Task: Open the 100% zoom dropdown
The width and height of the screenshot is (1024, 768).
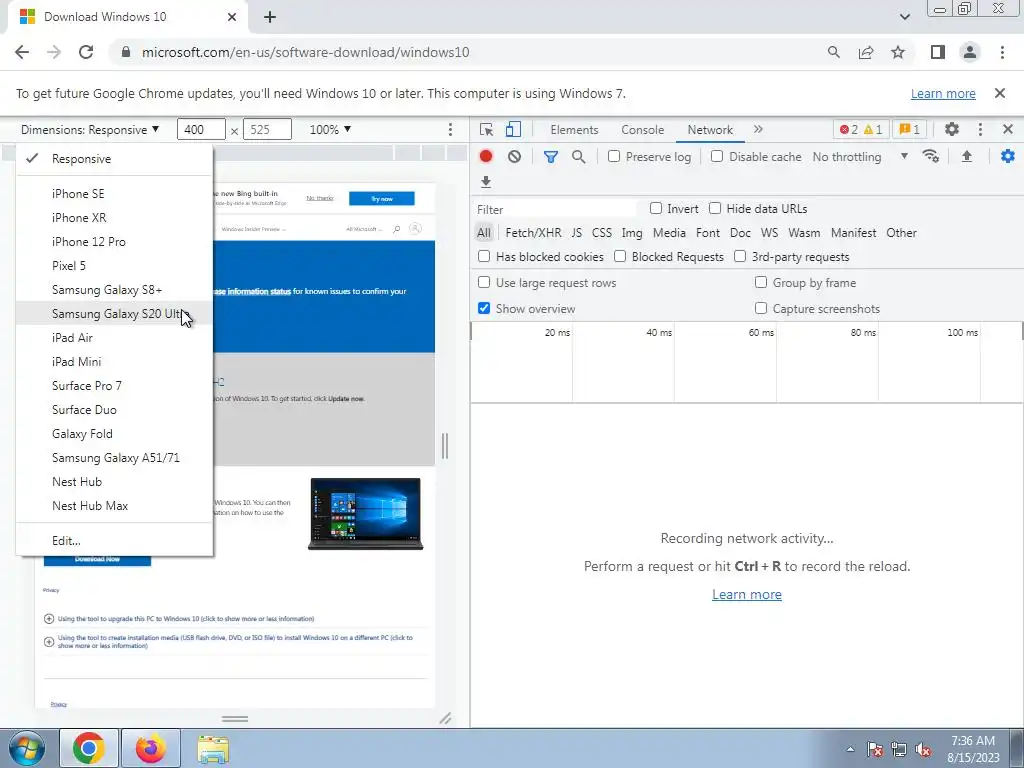Action: 330,129
